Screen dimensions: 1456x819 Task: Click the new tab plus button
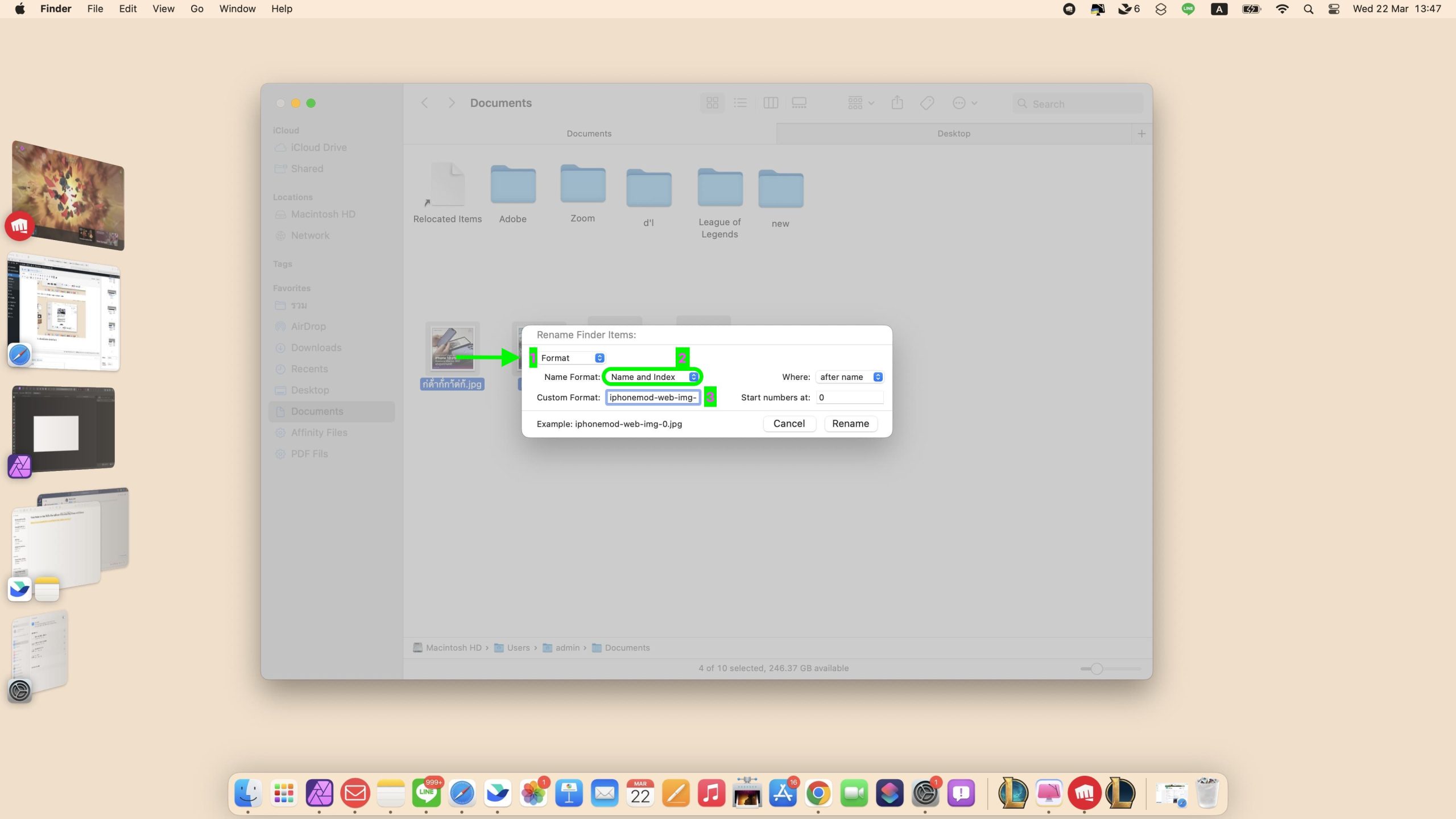point(1141,134)
